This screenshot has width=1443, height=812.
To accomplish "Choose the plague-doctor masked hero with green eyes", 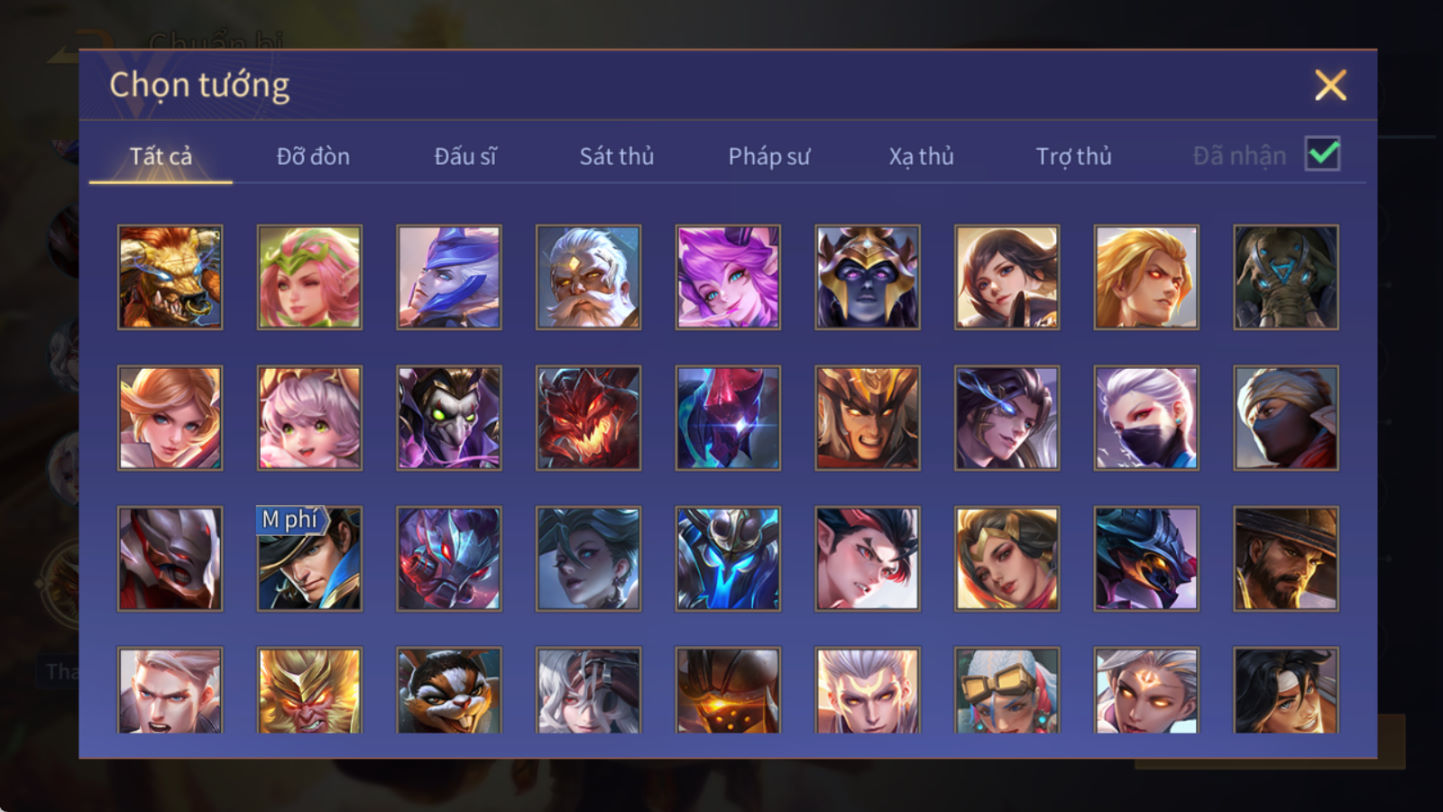I will point(449,418).
